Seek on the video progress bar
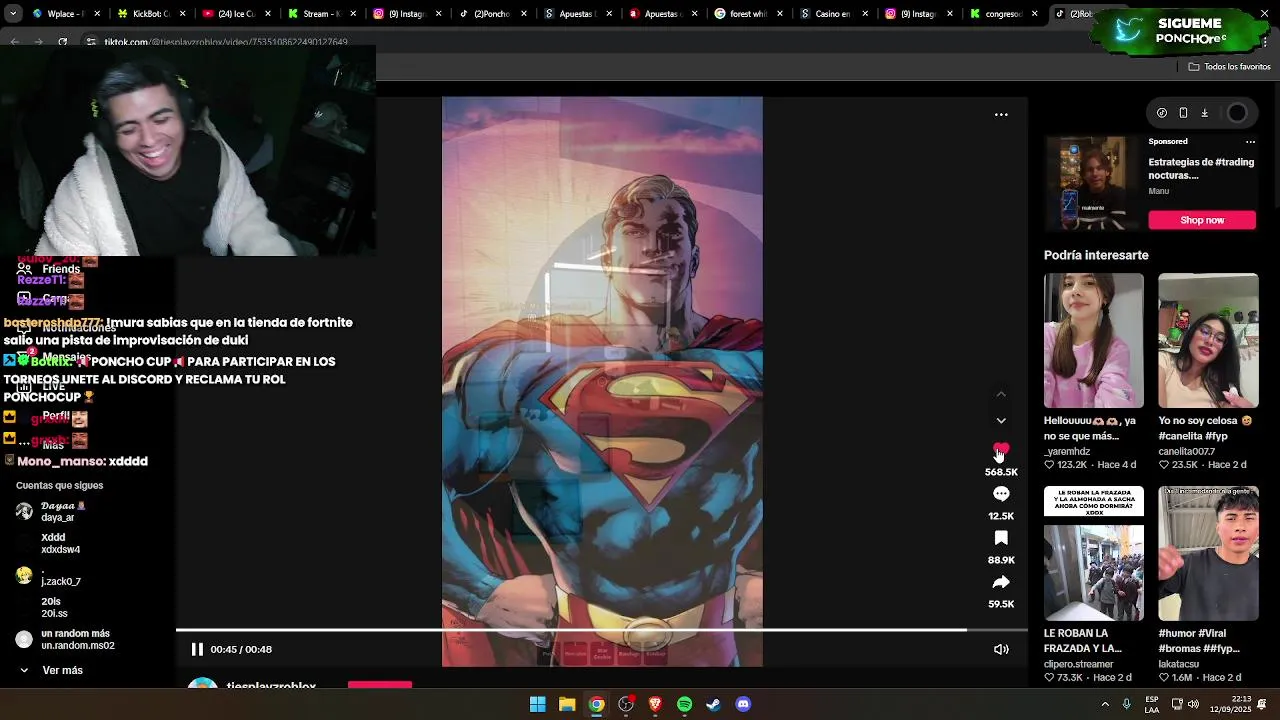This screenshot has width=1280, height=720. (601, 630)
